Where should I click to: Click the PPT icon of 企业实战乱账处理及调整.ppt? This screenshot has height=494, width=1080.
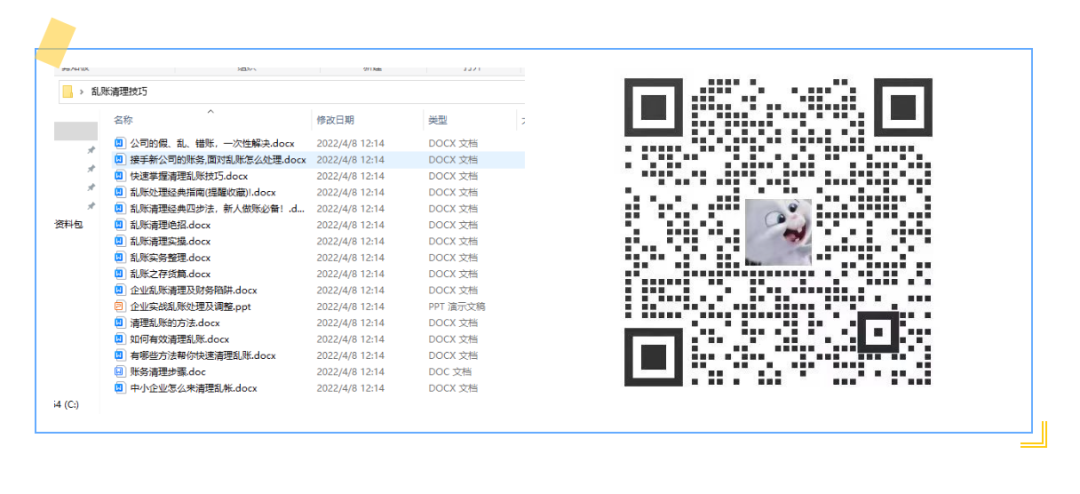coord(119,306)
